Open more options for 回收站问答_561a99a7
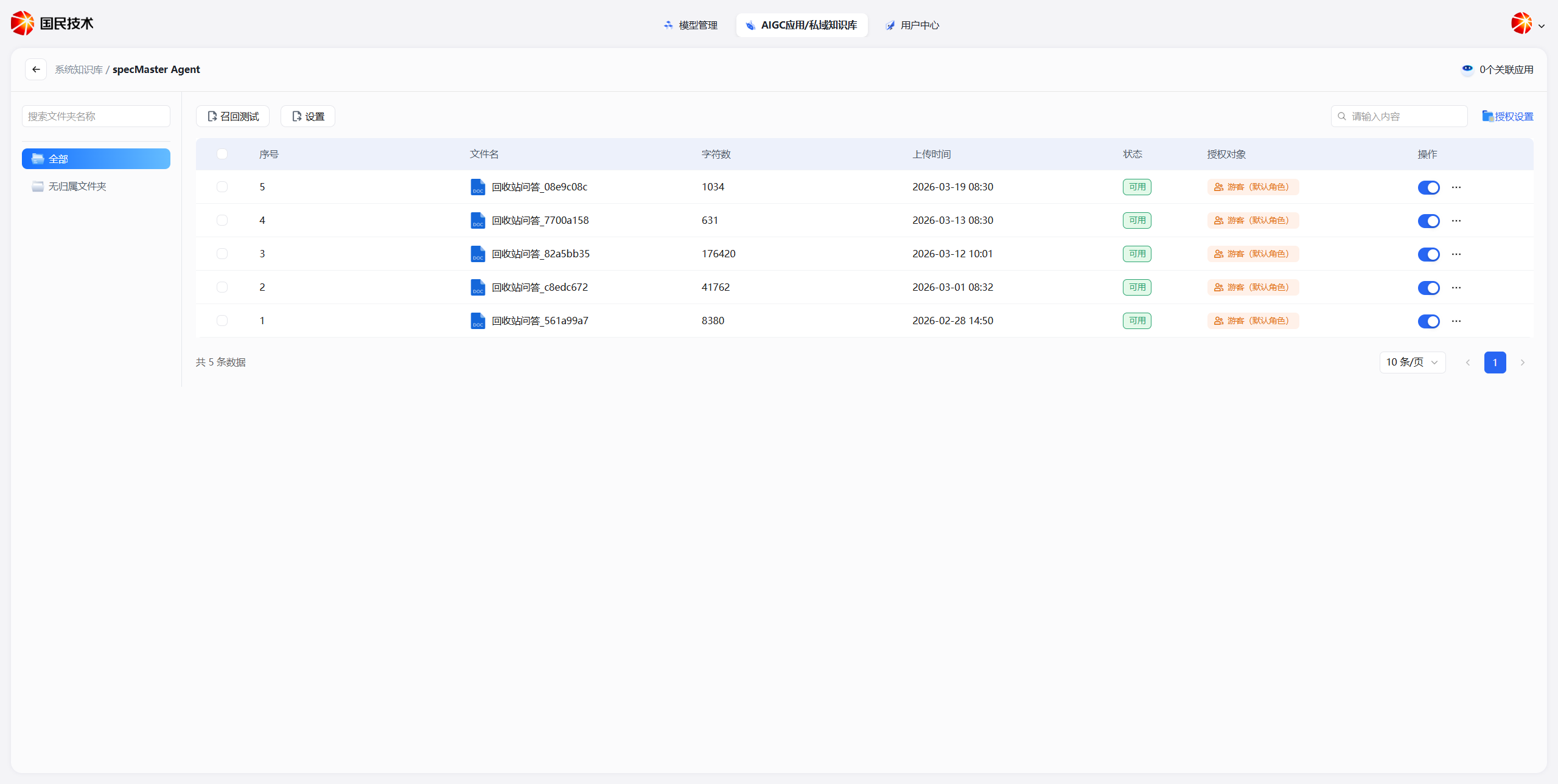 (1456, 321)
